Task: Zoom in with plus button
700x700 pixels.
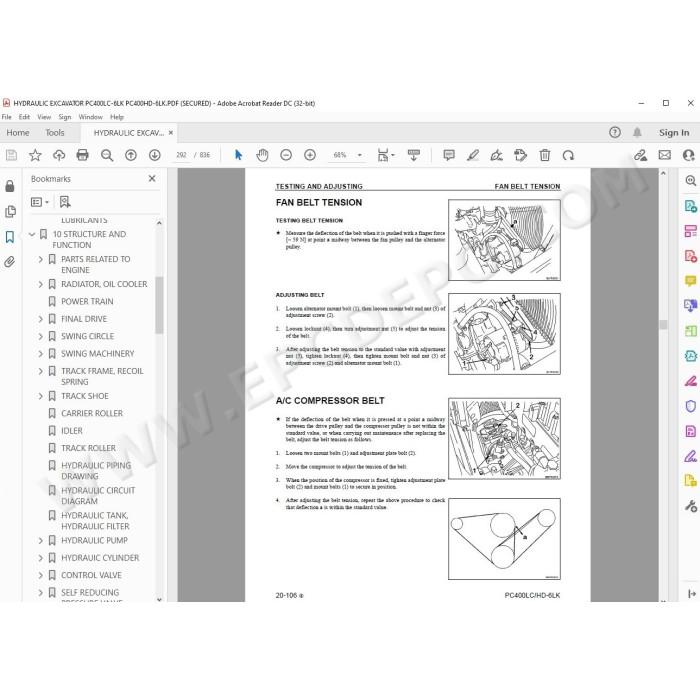Action: (x=310, y=155)
